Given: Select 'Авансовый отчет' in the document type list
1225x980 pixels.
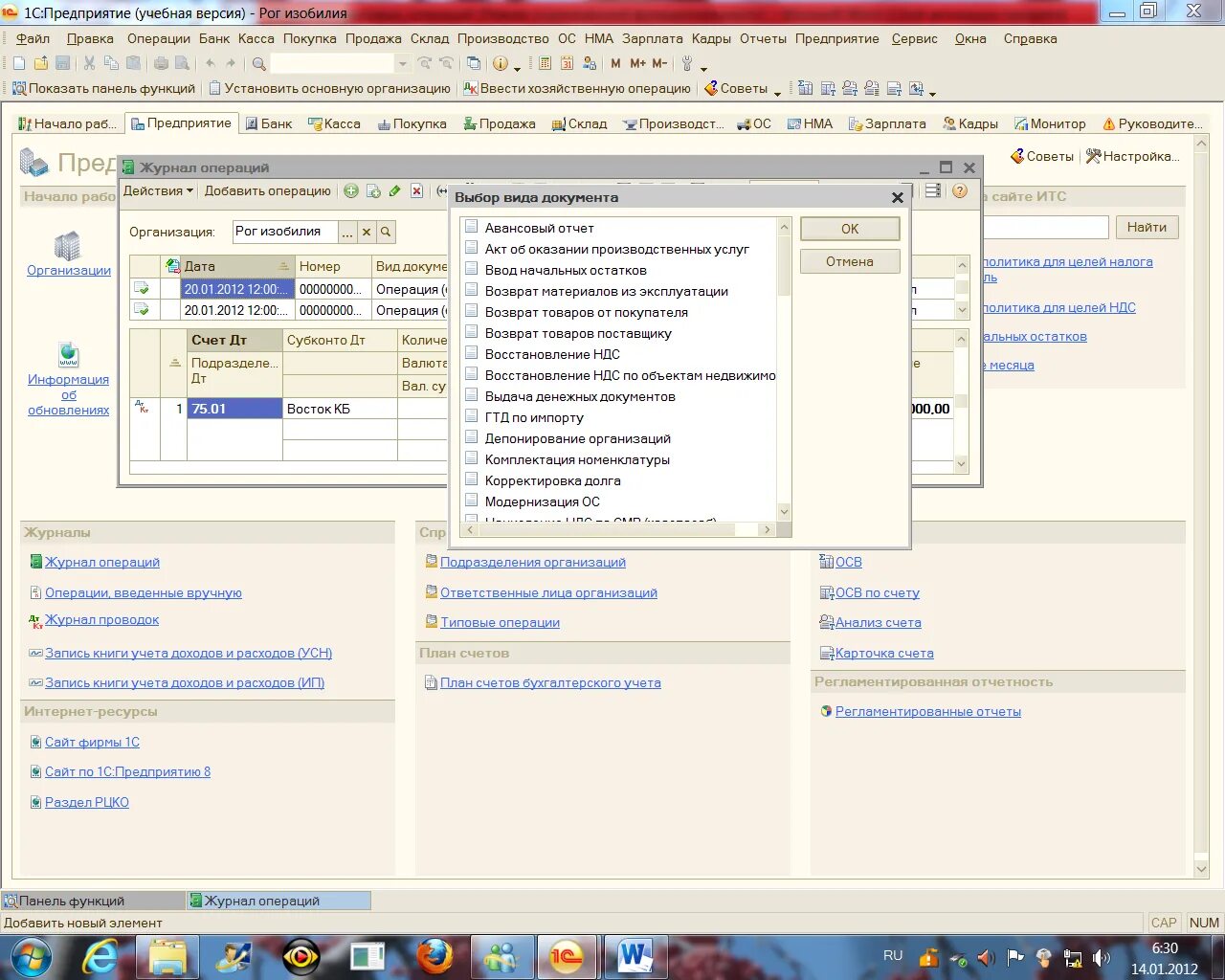Looking at the screenshot, I should (540, 228).
